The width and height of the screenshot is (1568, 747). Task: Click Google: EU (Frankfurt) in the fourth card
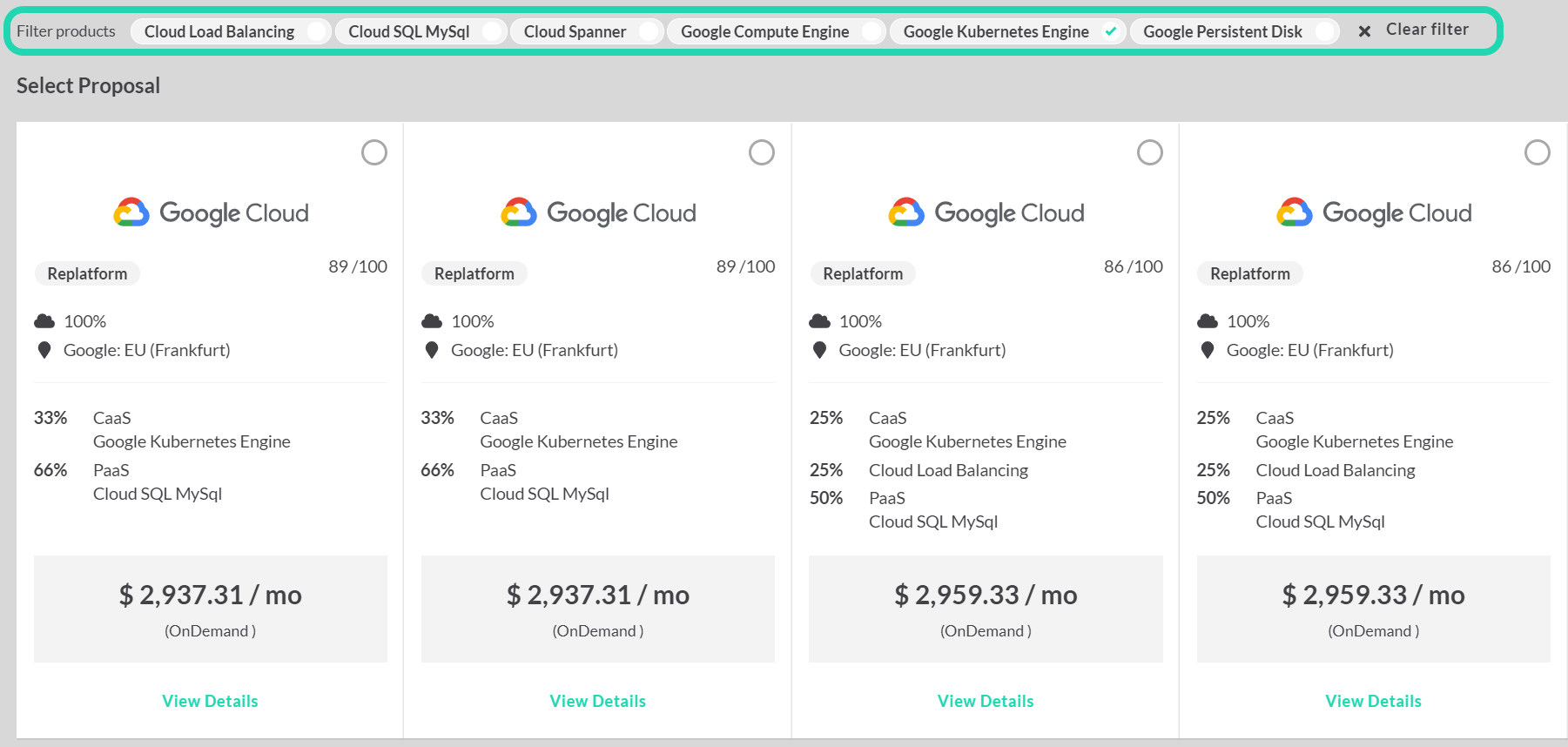(x=1309, y=350)
